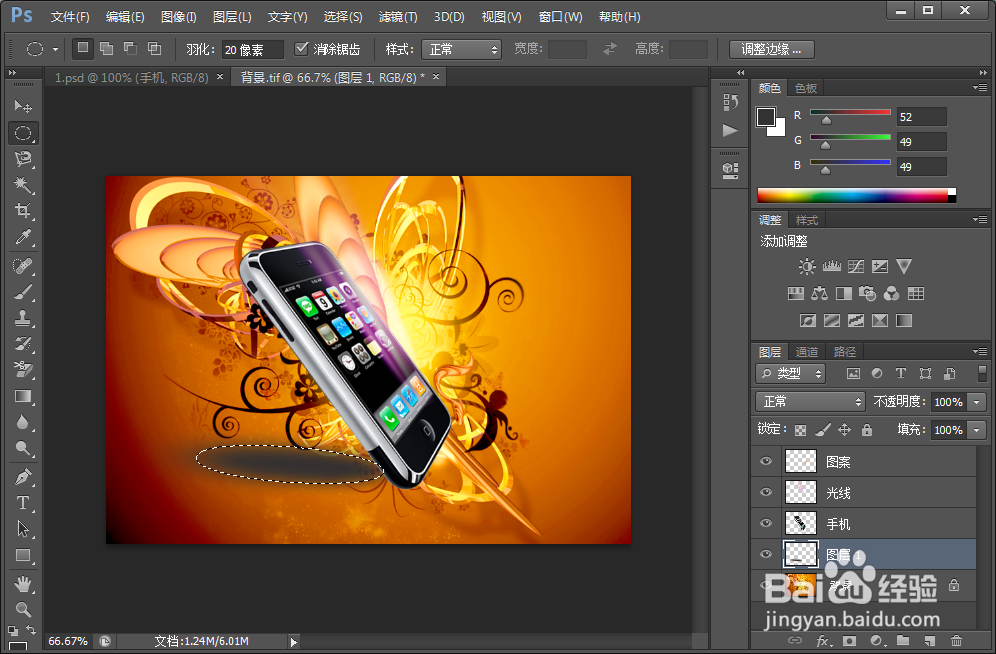Hide the 图层 1 layer
The width and height of the screenshot is (996, 654).
click(766, 554)
